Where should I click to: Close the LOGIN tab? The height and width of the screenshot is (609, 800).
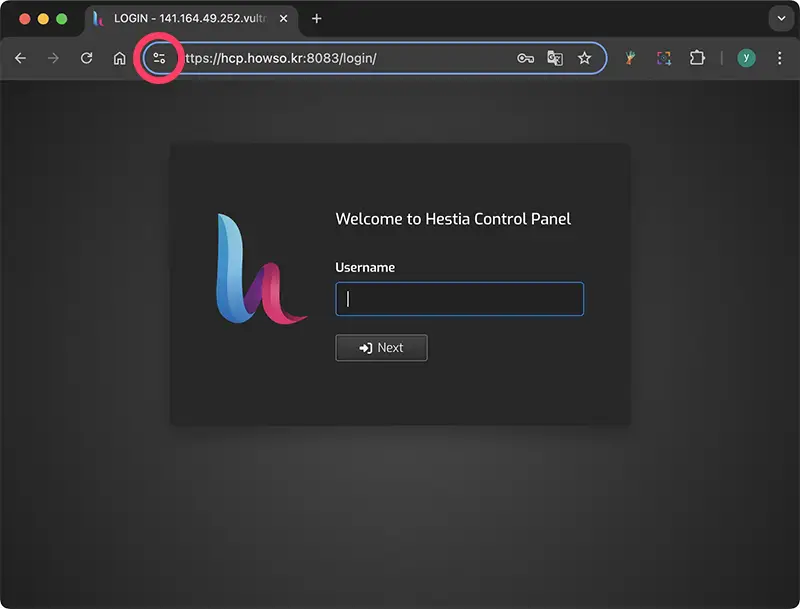click(x=284, y=19)
